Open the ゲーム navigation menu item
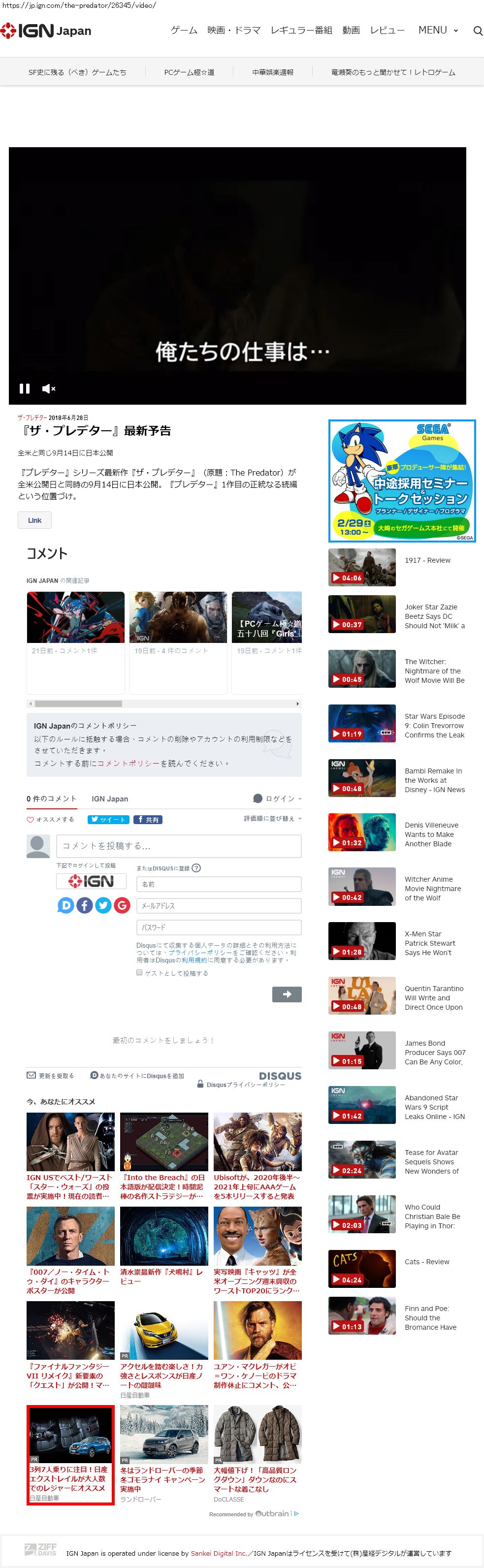Image resolution: width=484 pixels, height=1568 pixels. point(184,31)
